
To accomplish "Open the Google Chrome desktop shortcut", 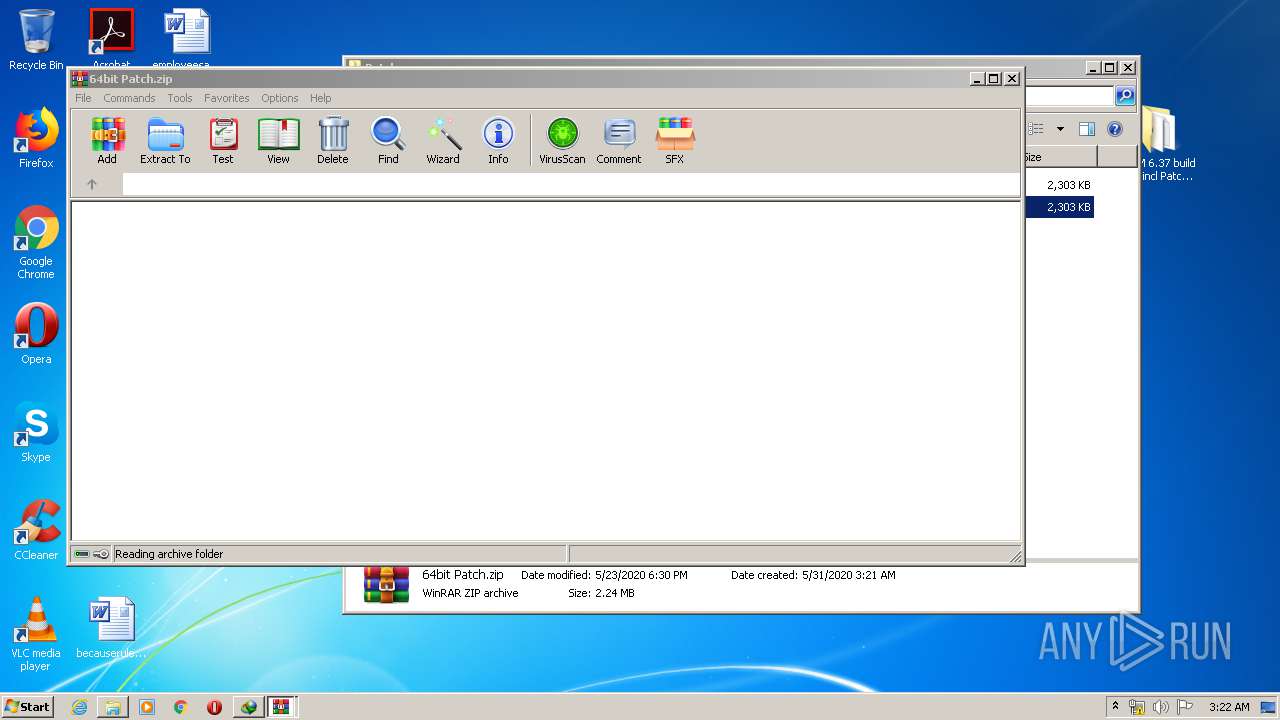I will coord(36,242).
